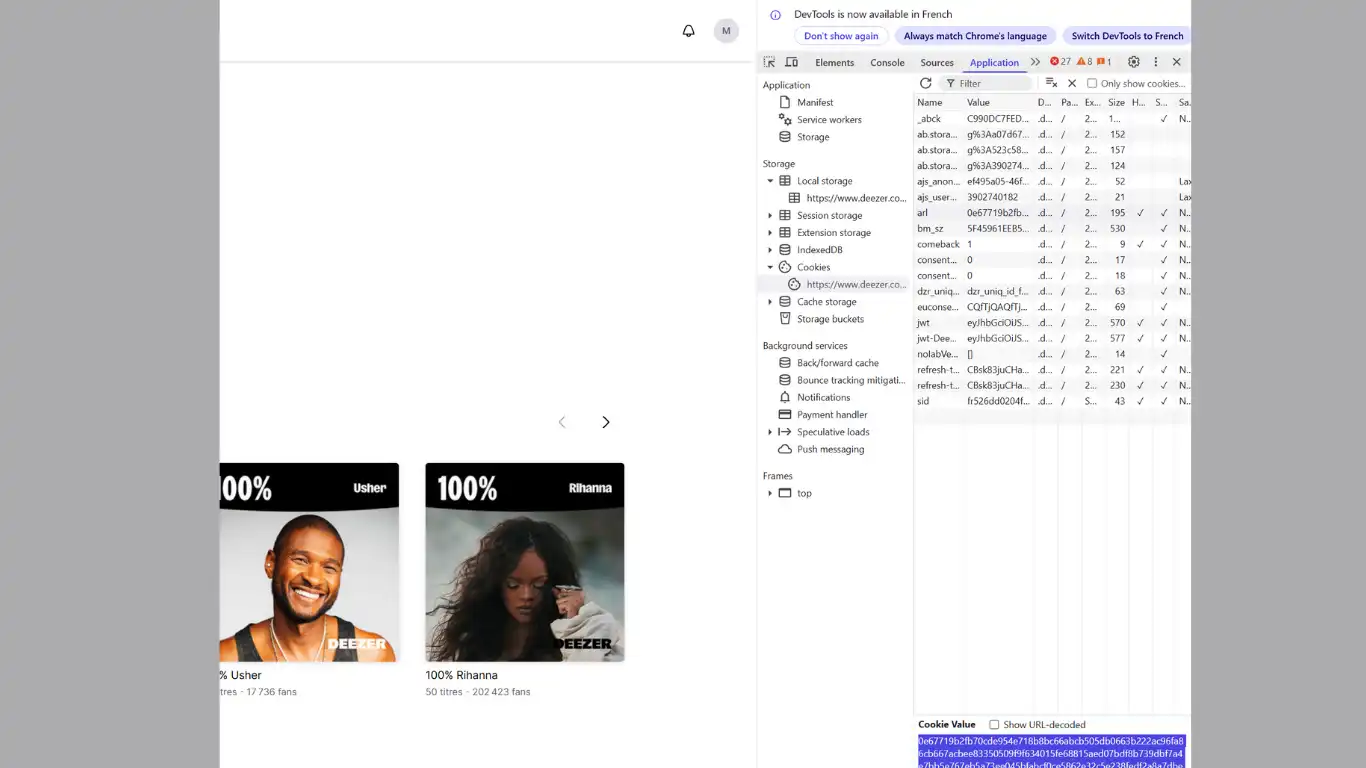Click Switch DevTools to French button
The image size is (1366, 768).
[1127, 36]
